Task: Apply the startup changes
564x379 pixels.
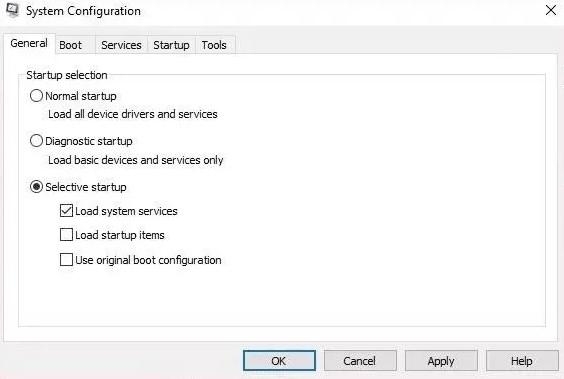Action: 441,361
